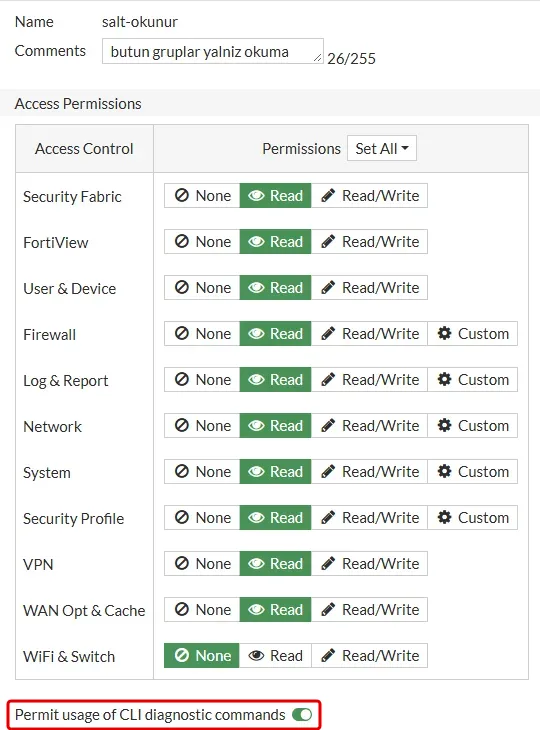The image size is (540, 730).
Task: Set Network permission to Read
Action: [x=276, y=426]
